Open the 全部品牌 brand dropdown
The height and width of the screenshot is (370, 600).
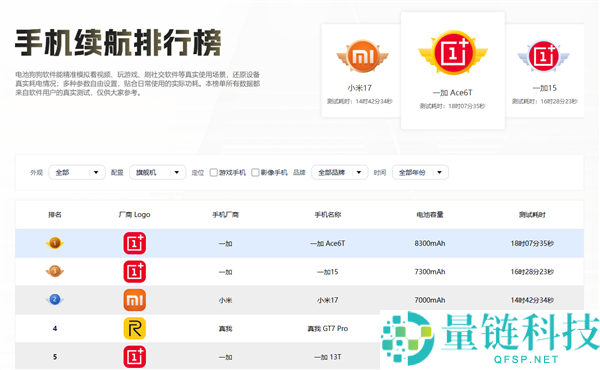(340, 173)
